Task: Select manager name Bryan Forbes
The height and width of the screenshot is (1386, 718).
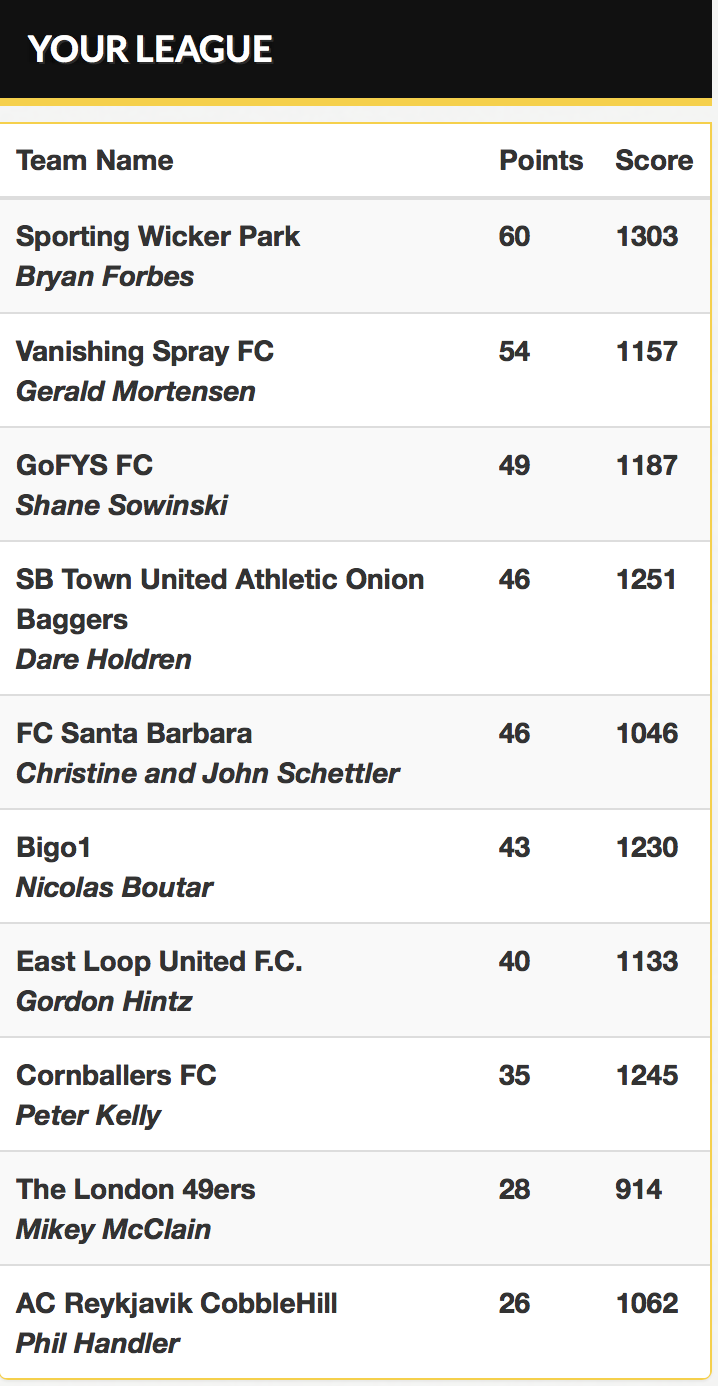Action: (105, 276)
